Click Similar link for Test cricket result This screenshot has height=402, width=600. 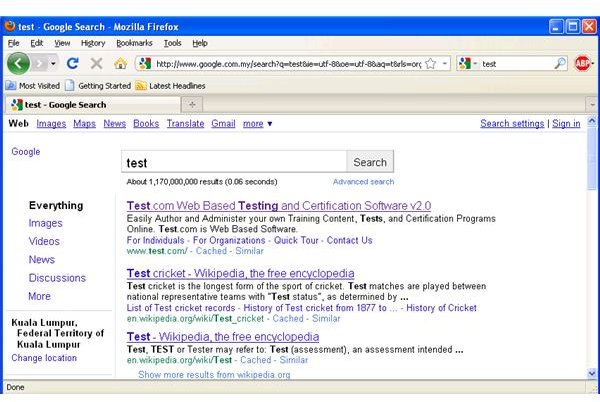coord(326,319)
